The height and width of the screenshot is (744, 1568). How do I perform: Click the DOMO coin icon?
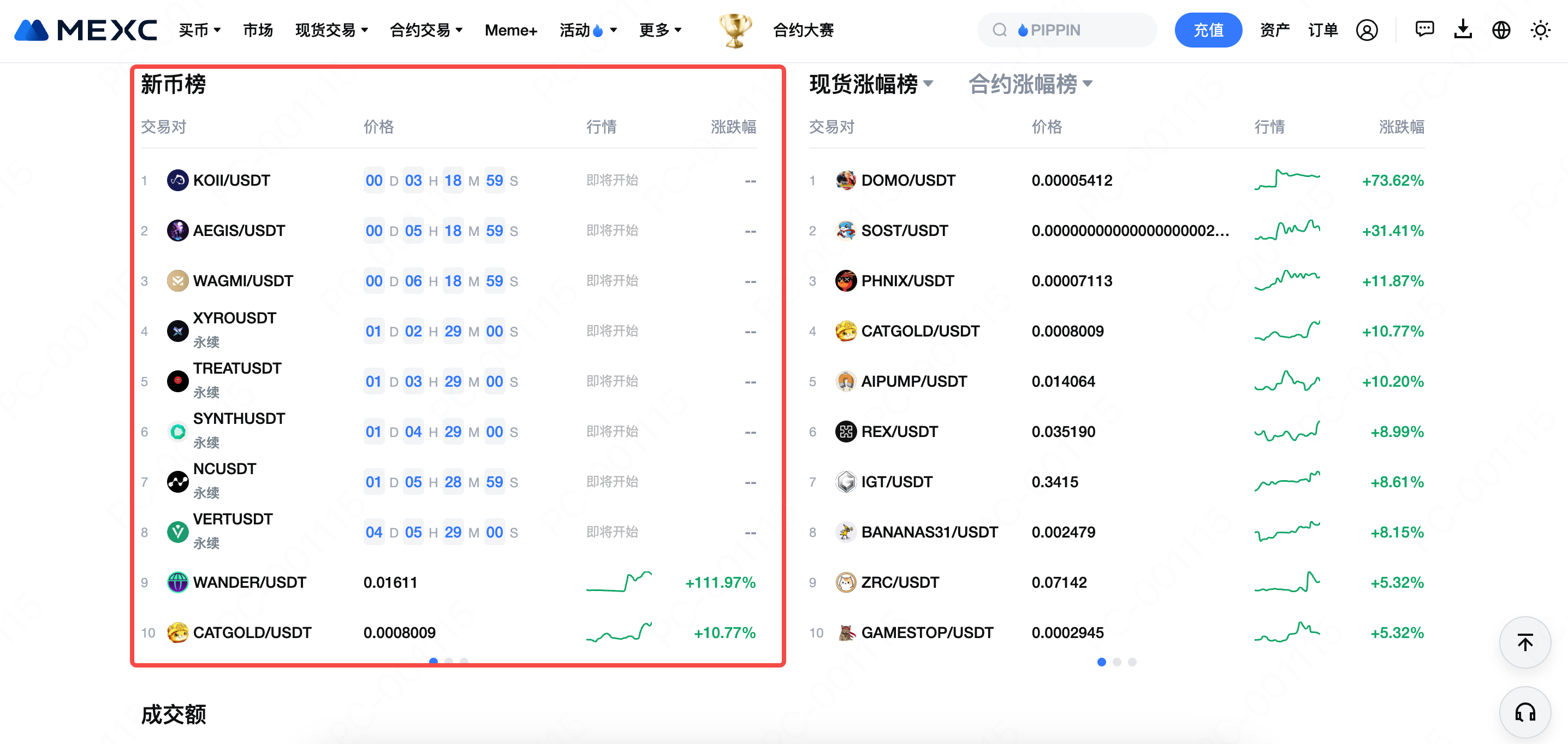click(x=846, y=180)
